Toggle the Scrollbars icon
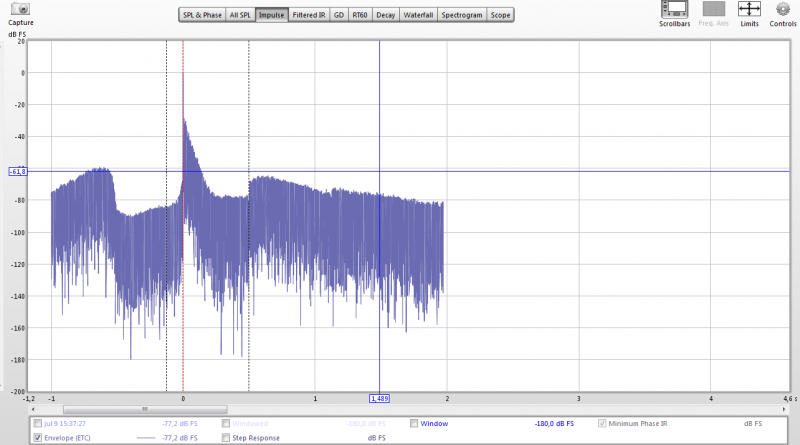800x445 pixels. pos(674,9)
